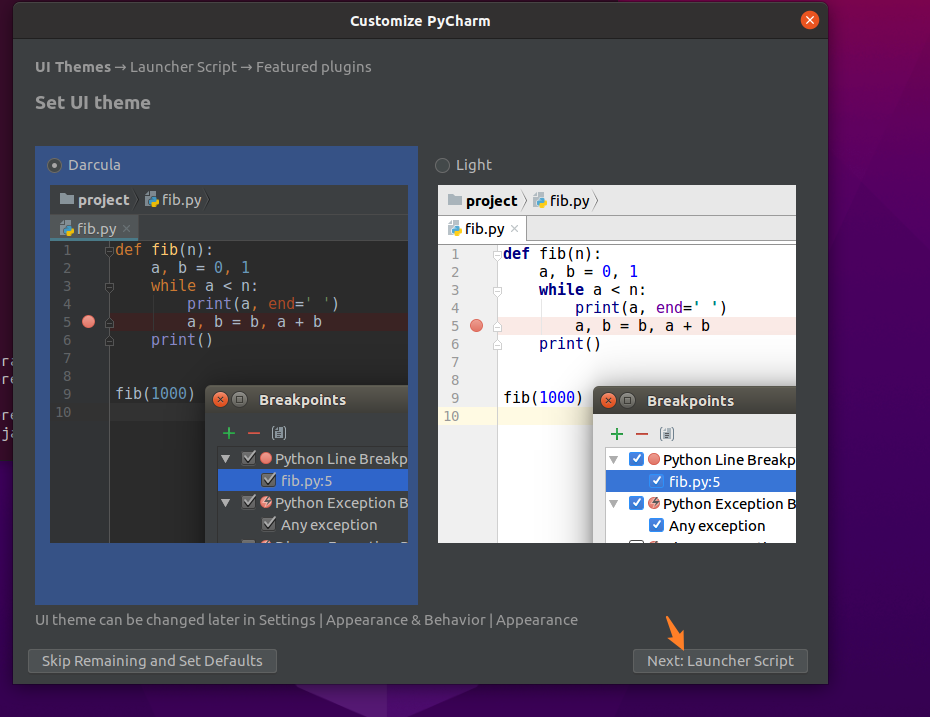Screen dimensions: 930x717
Task: Click green plus add breakpoint in Darcula preview
Action: 229,434
